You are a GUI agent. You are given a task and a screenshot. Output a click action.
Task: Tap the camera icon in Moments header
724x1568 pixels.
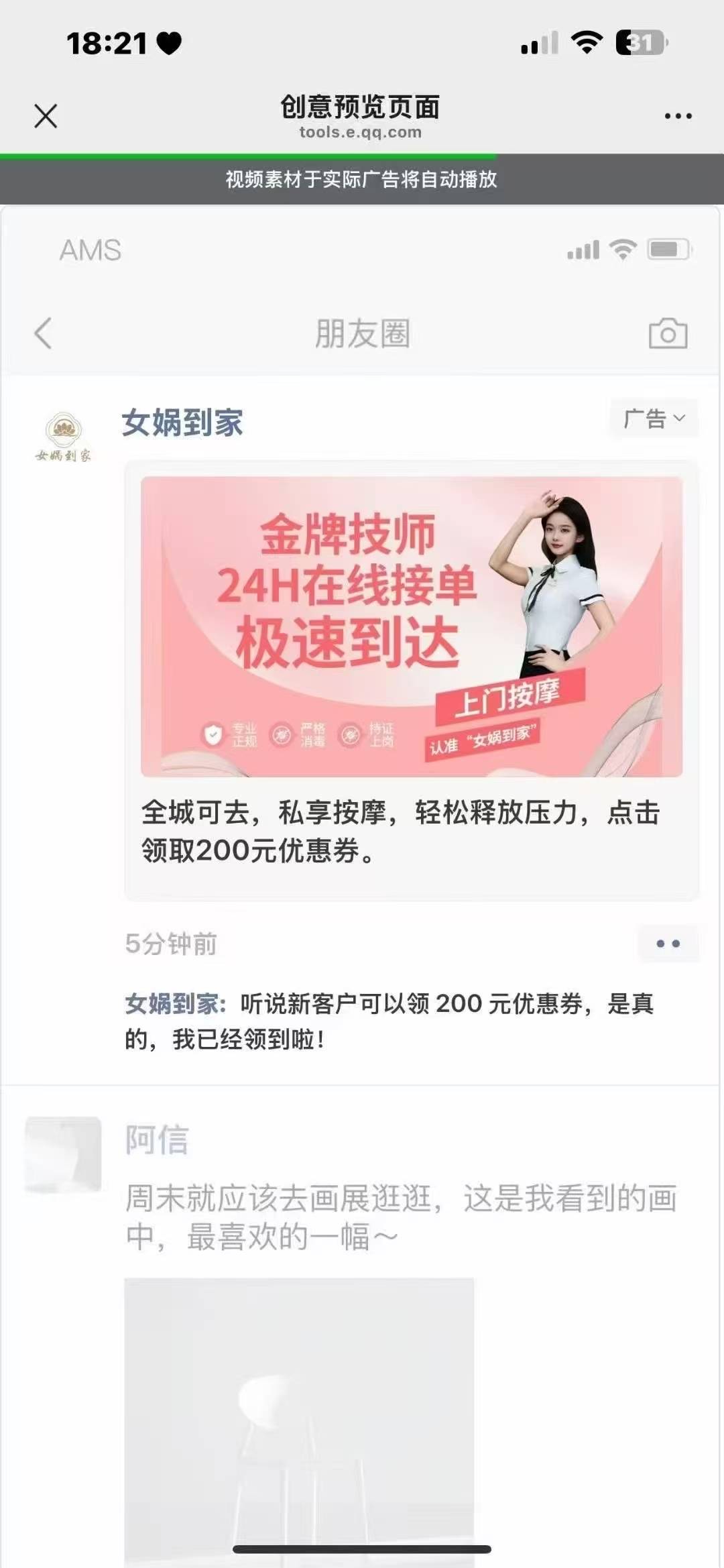668,333
